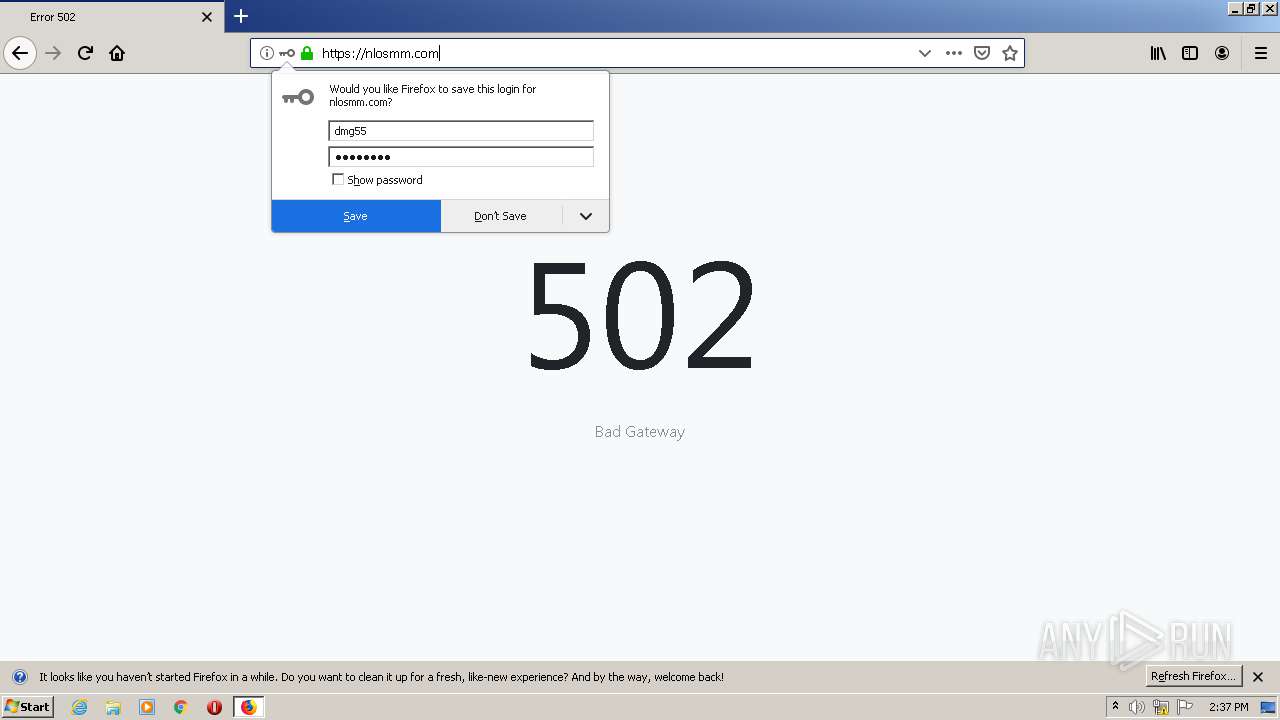Launch Chrome from taskbar
Viewport: 1280px width, 720px height.
[x=181, y=707]
